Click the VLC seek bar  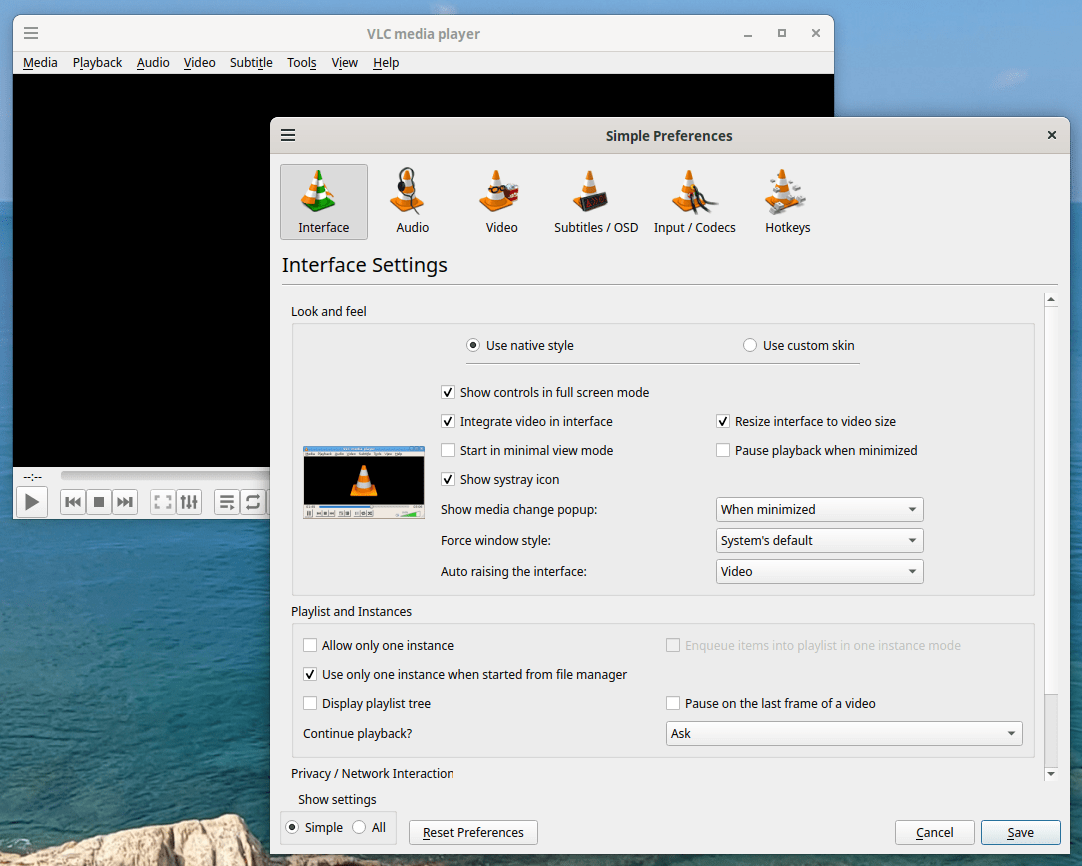click(x=165, y=475)
